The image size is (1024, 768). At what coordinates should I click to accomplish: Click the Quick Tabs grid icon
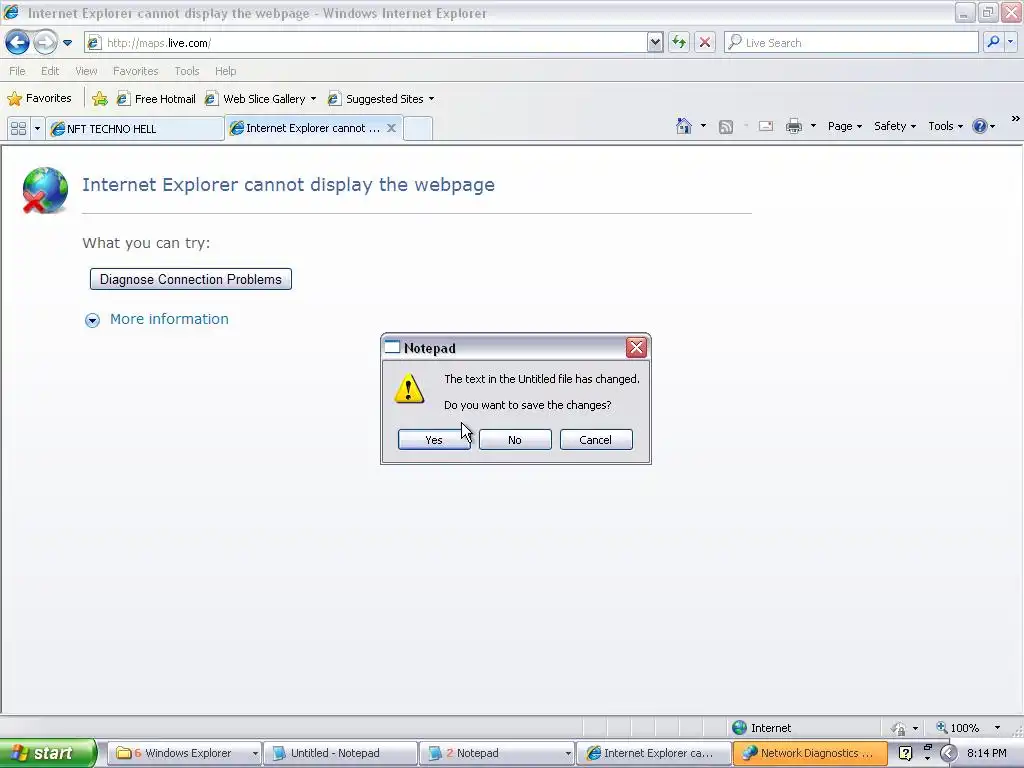[x=18, y=129]
